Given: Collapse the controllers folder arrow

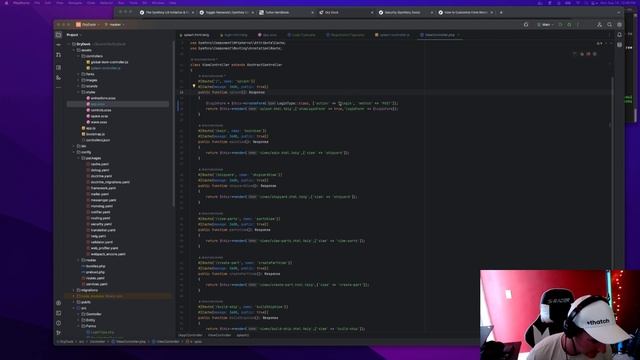Looking at the screenshot, I should (78, 56).
